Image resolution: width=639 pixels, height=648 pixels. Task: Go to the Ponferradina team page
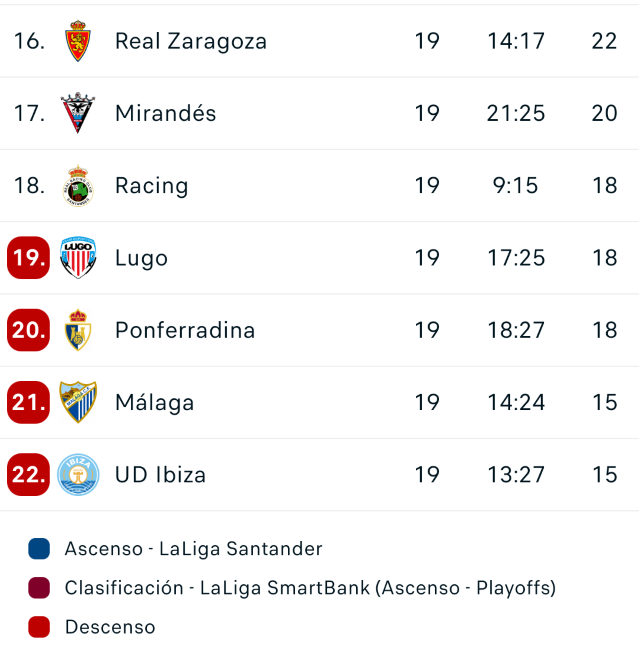185,330
